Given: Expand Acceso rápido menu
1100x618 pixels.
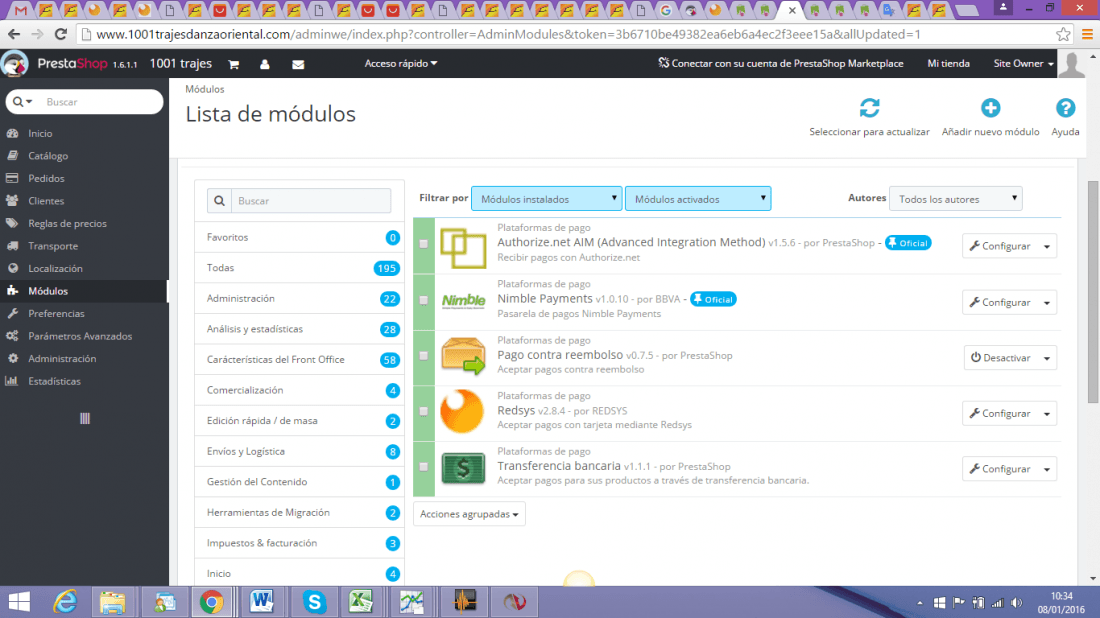Looking at the screenshot, I should (x=401, y=64).
